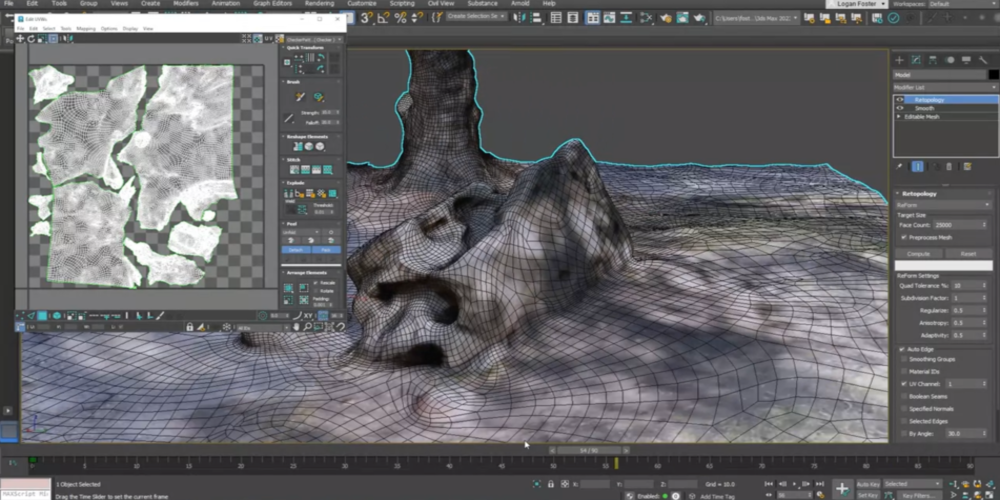Open the Modify command panel tab
Viewport: 1000px width, 500px height.
coord(916,60)
